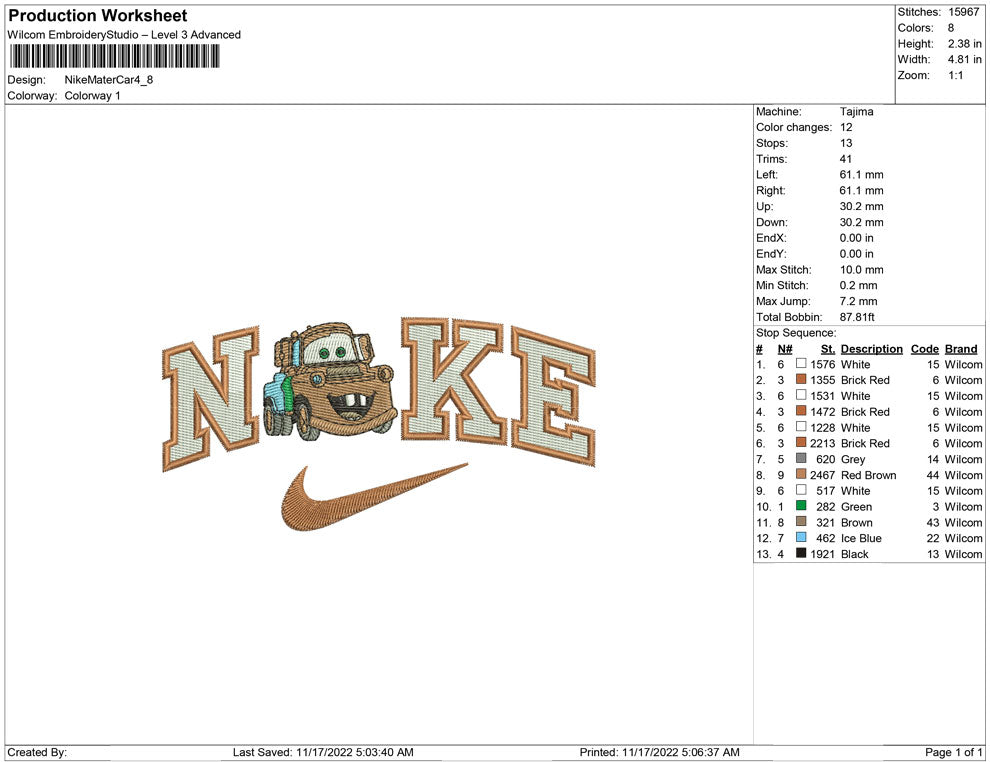
Task: Click the N# column header
Action: click(x=785, y=349)
